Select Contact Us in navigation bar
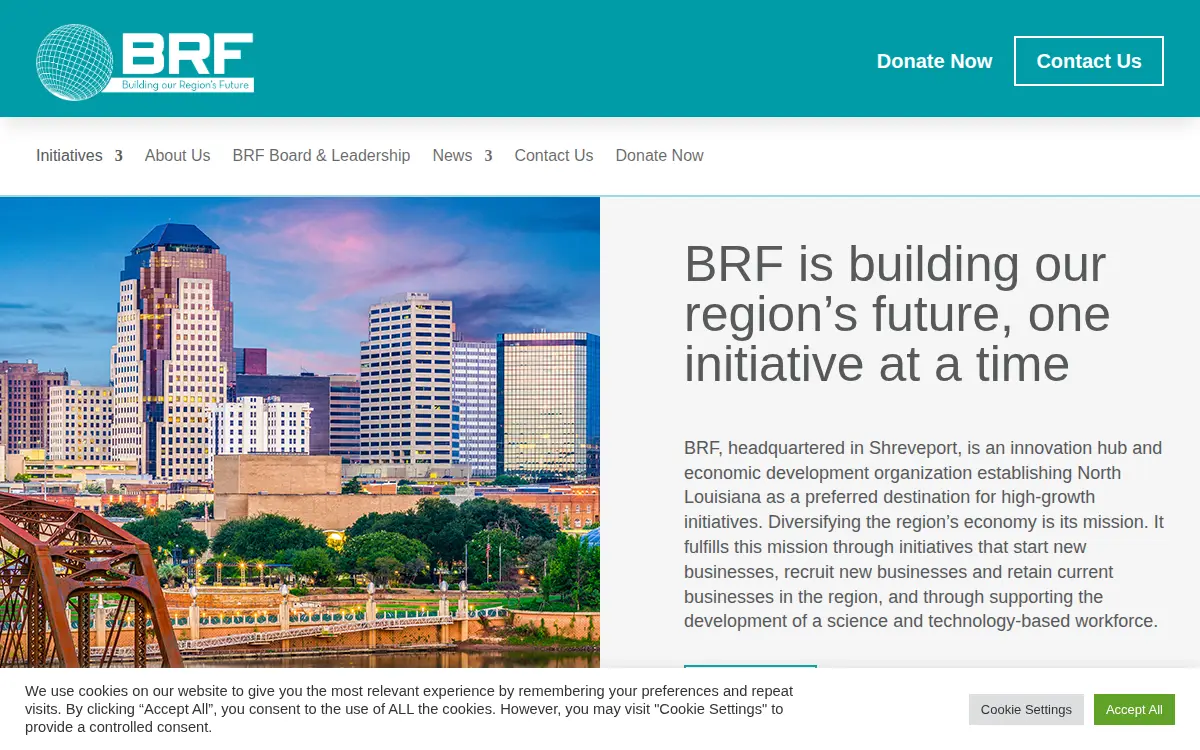The height and width of the screenshot is (750, 1200). [554, 156]
